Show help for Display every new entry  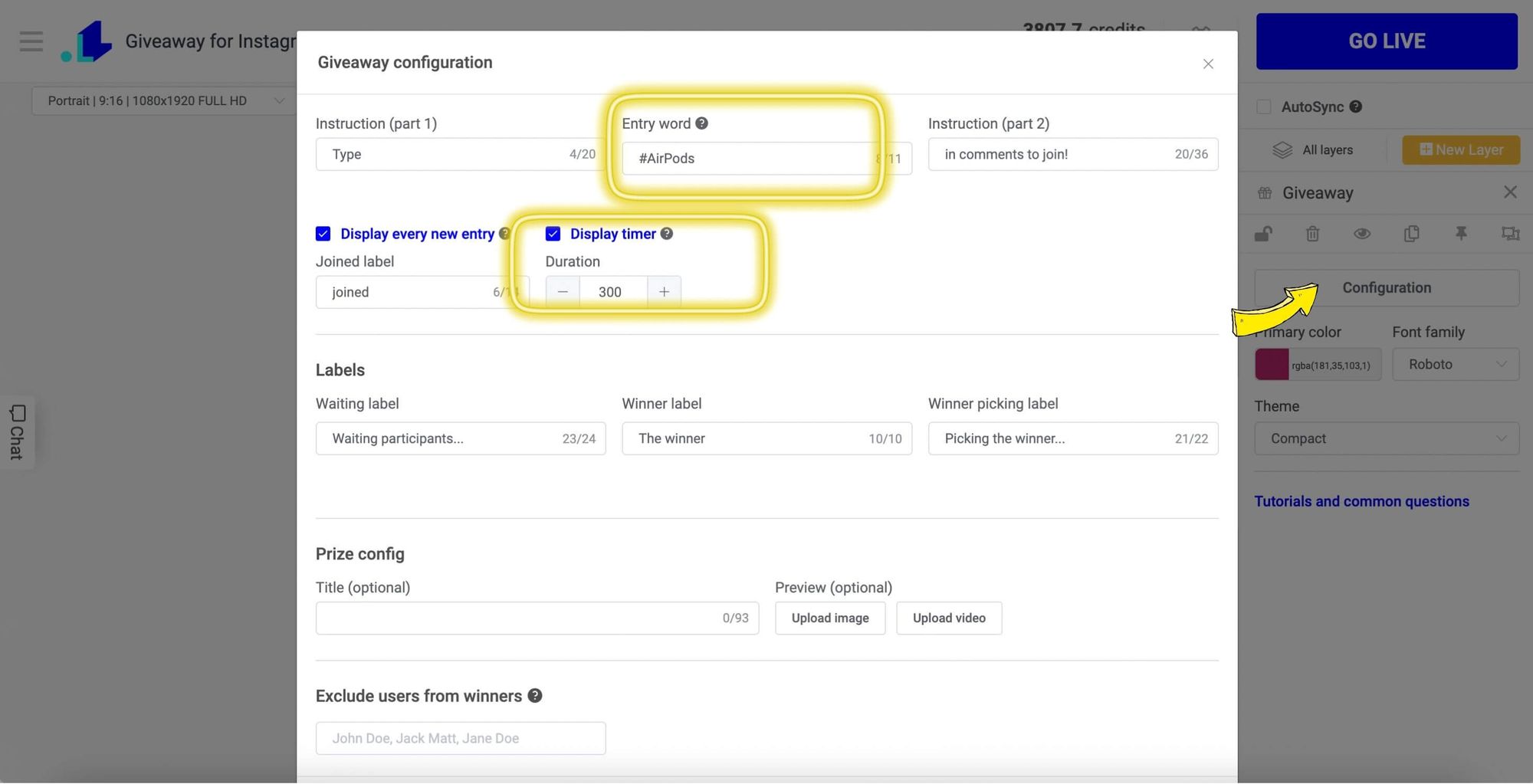[504, 234]
